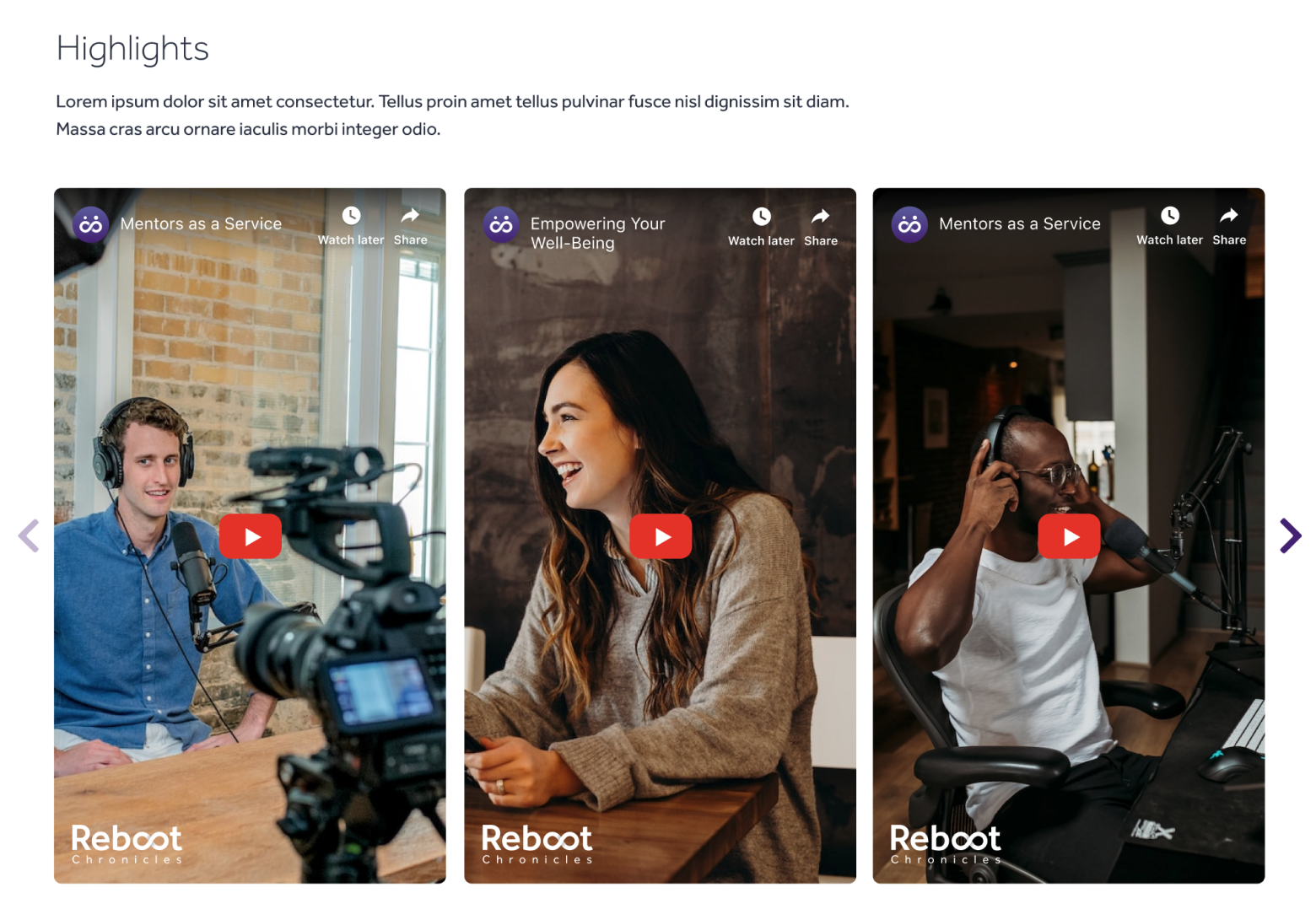
Task: Advance carousel with next arrow
Action: 1290,535
